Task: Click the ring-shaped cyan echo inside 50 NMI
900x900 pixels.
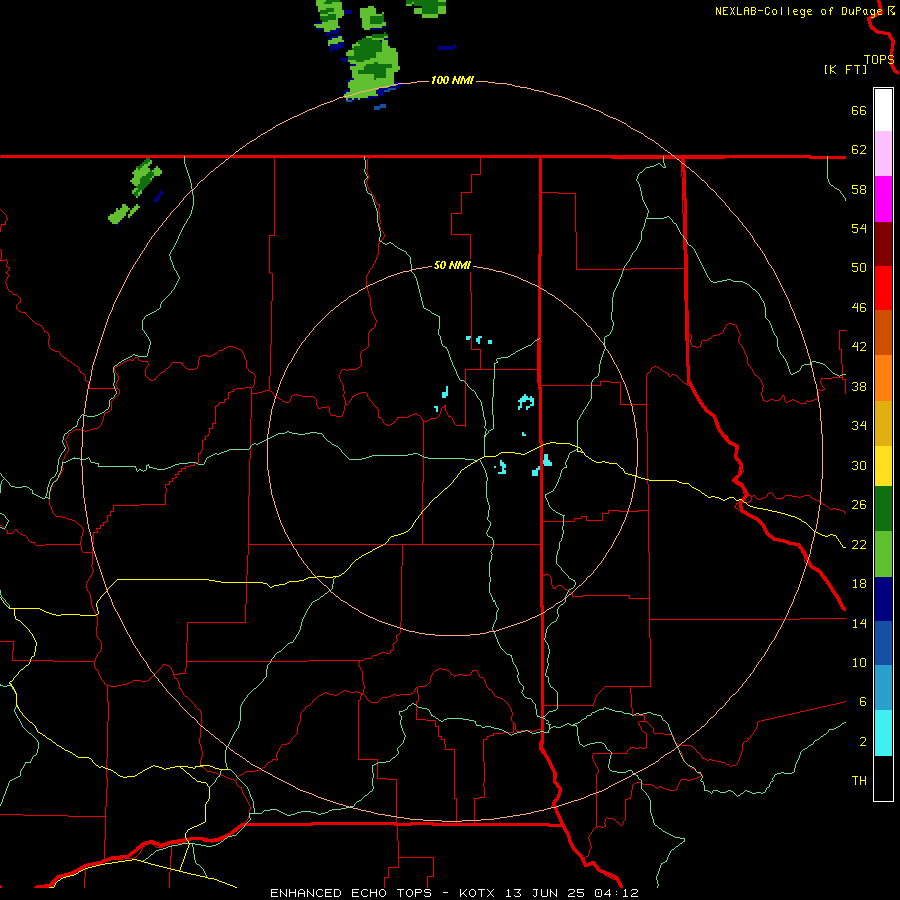Action: (x=526, y=402)
